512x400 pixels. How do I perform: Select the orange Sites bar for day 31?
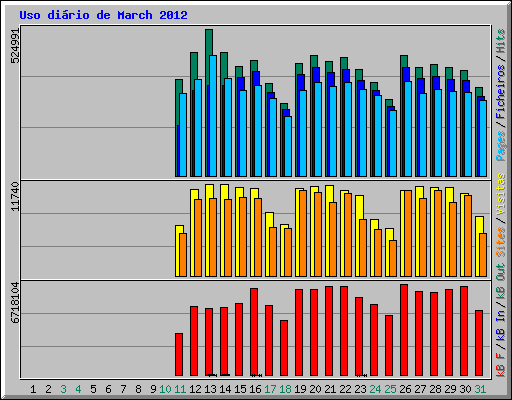coord(483,255)
